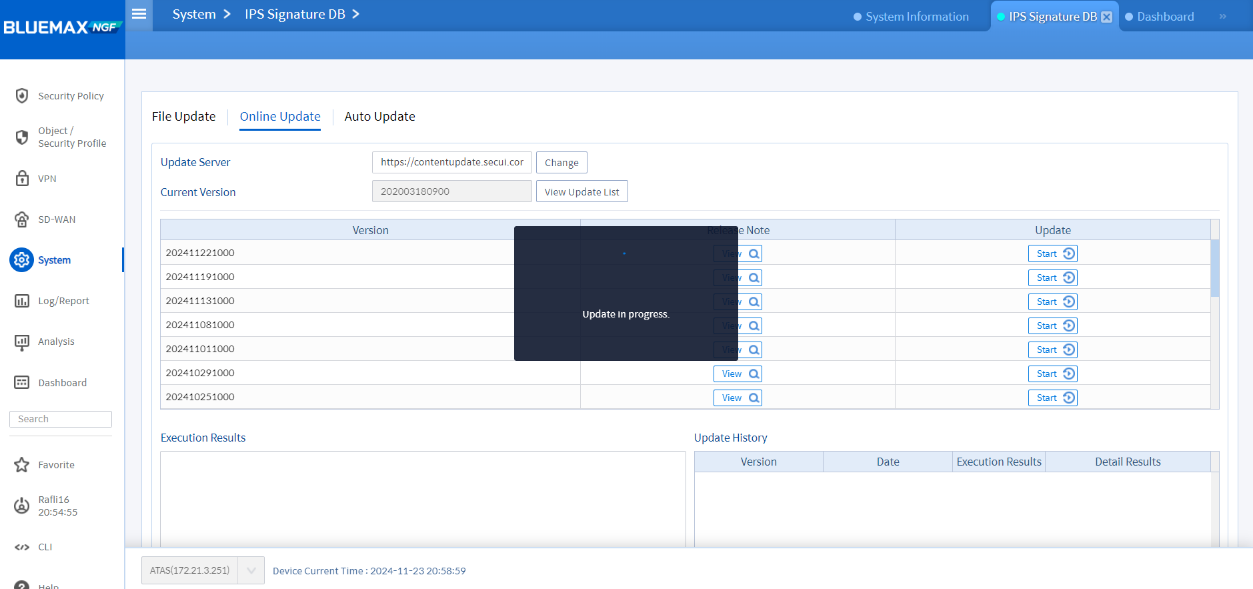Open the Log/Report chart icon

tap(21, 301)
